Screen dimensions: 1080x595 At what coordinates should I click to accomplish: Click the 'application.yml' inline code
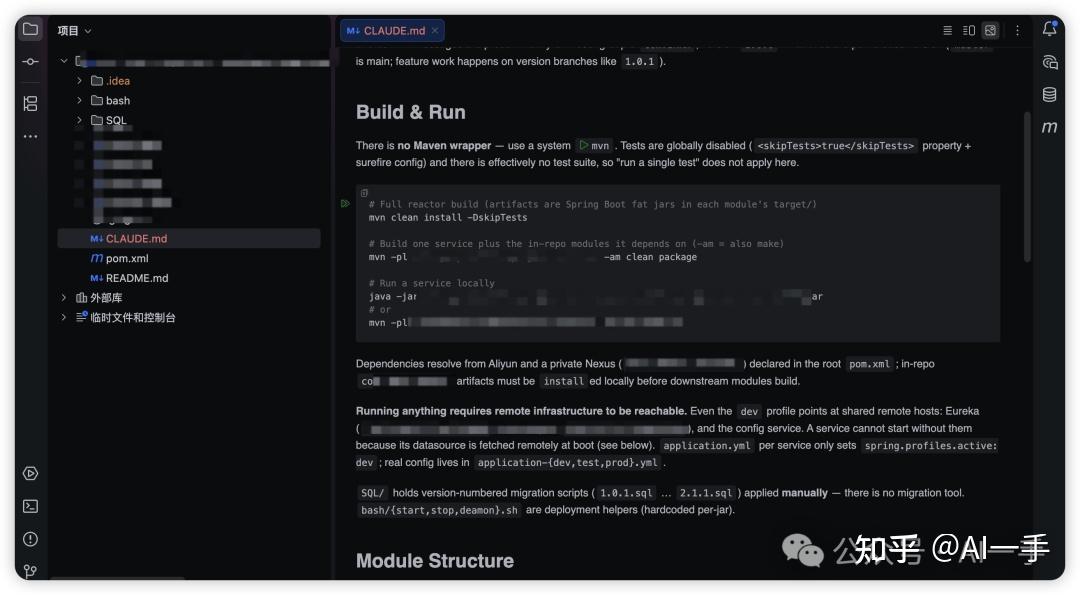click(707, 446)
